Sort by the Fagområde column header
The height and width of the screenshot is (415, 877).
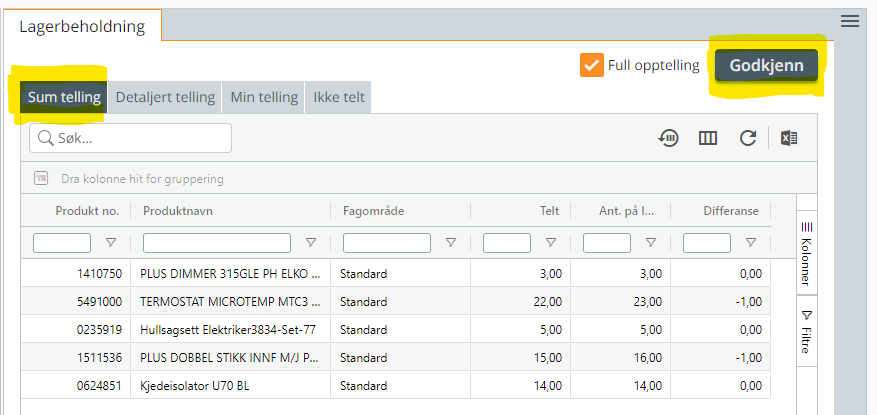click(x=374, y=211)
